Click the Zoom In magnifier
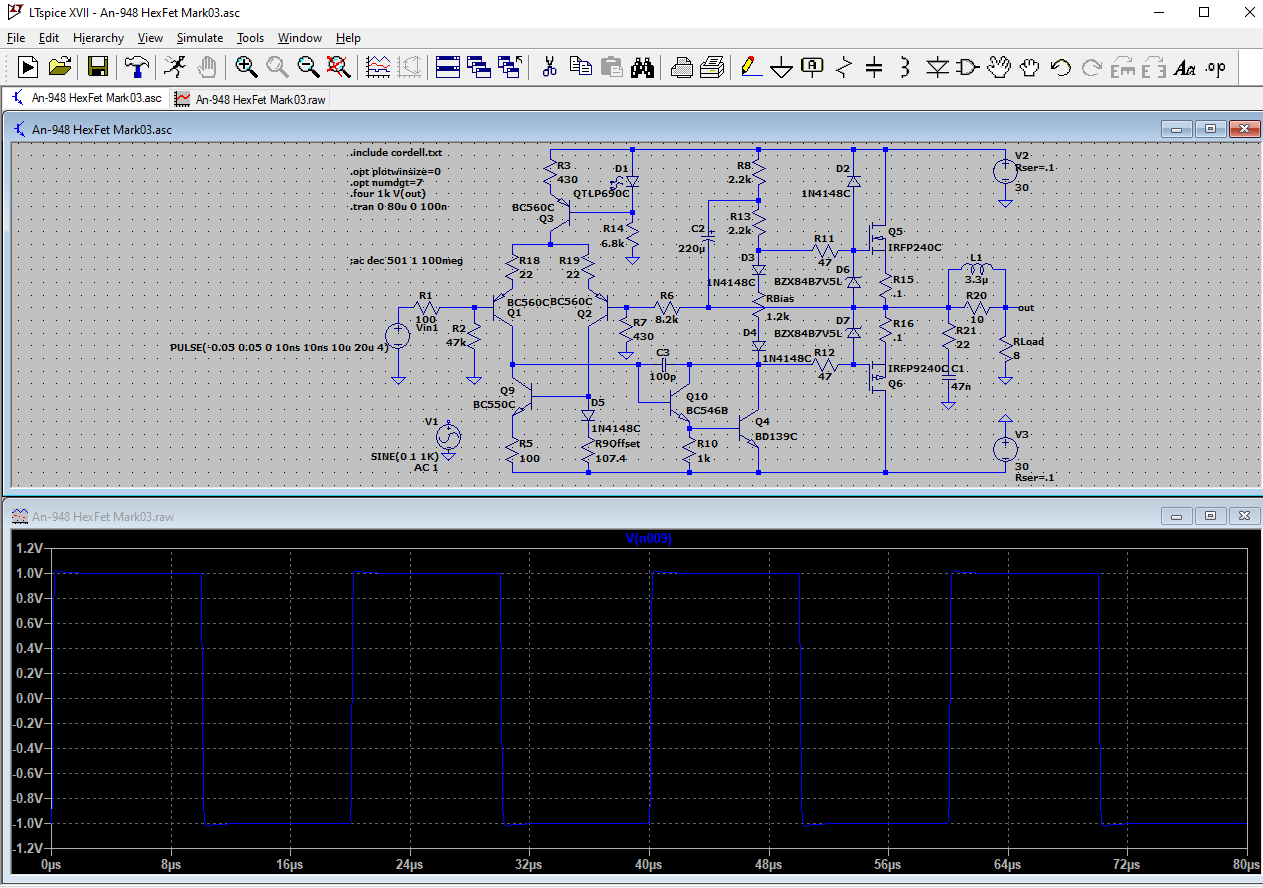The height and width of the screenshot is (888, 1263). [x=246, y=67]
